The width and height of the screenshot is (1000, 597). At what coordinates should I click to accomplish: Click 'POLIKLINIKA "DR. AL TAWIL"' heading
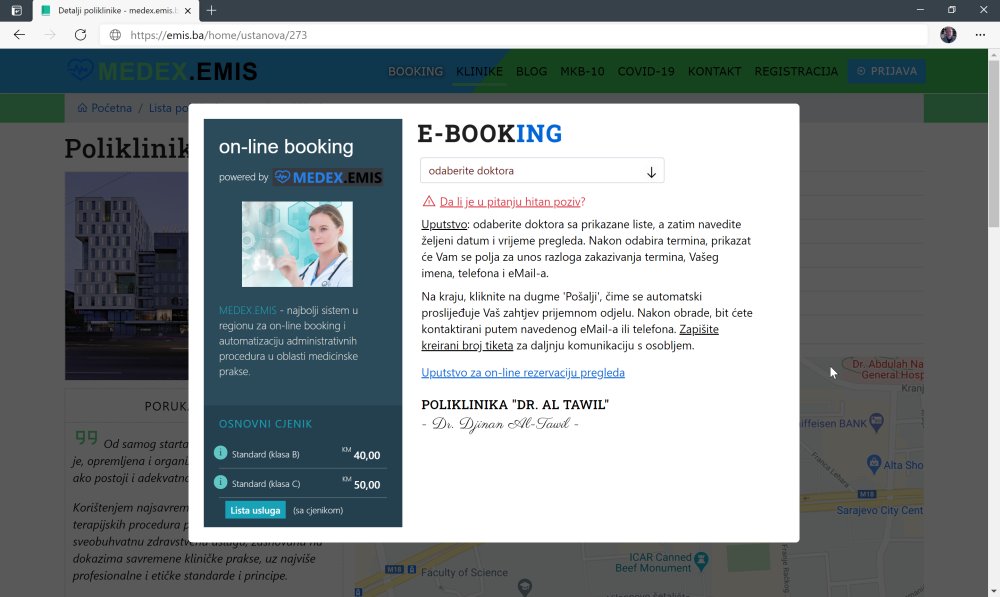(515, 404)
